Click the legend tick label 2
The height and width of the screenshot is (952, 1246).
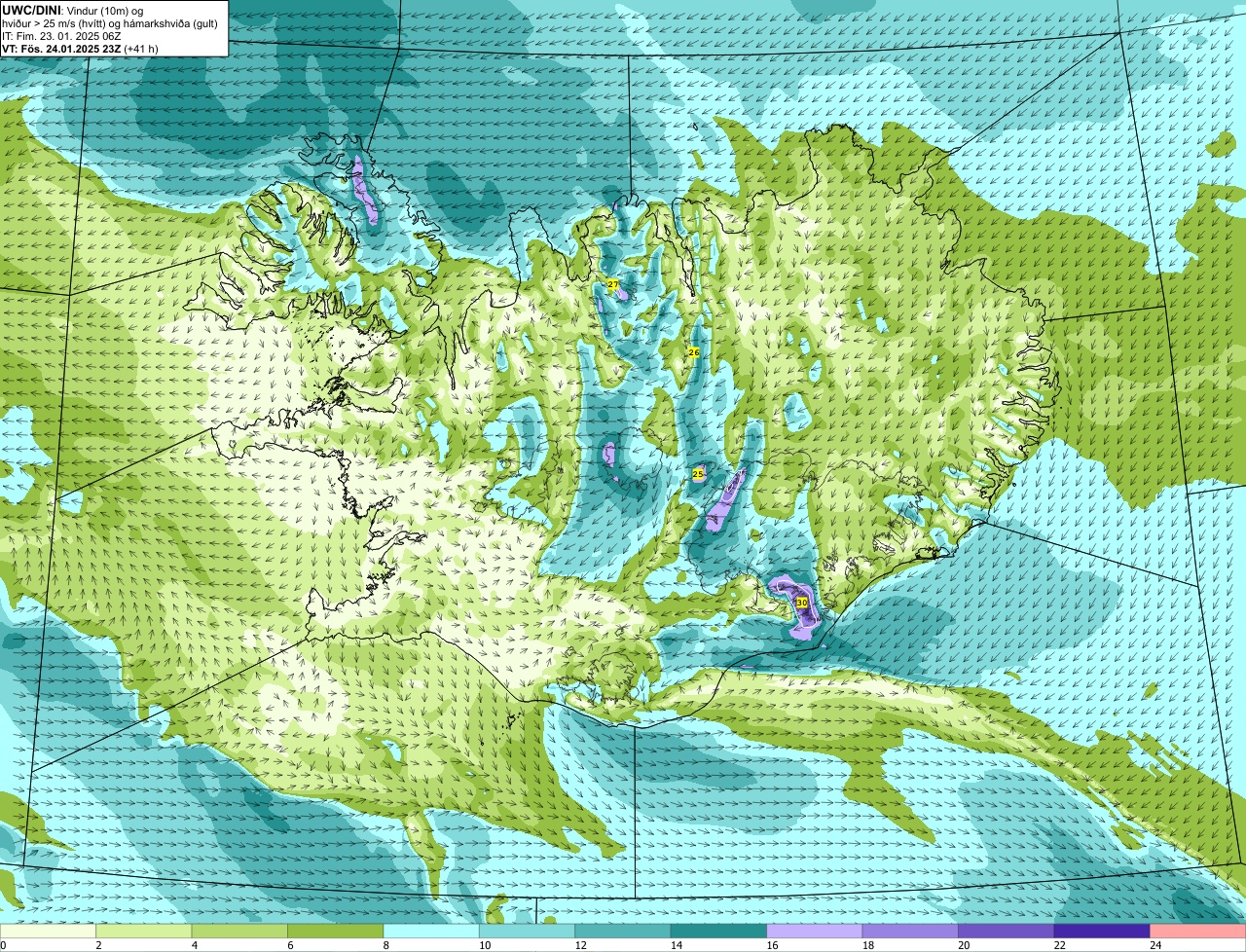(x=98, y=944)
